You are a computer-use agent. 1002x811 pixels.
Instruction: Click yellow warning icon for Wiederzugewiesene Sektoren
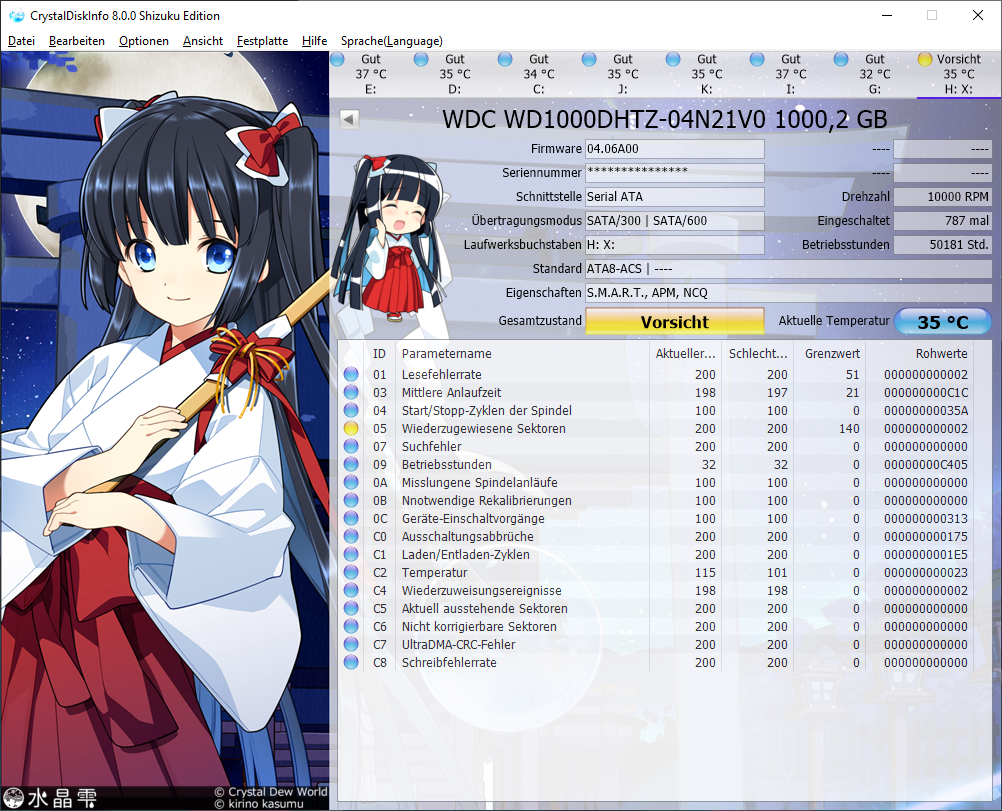click(351, 428)
